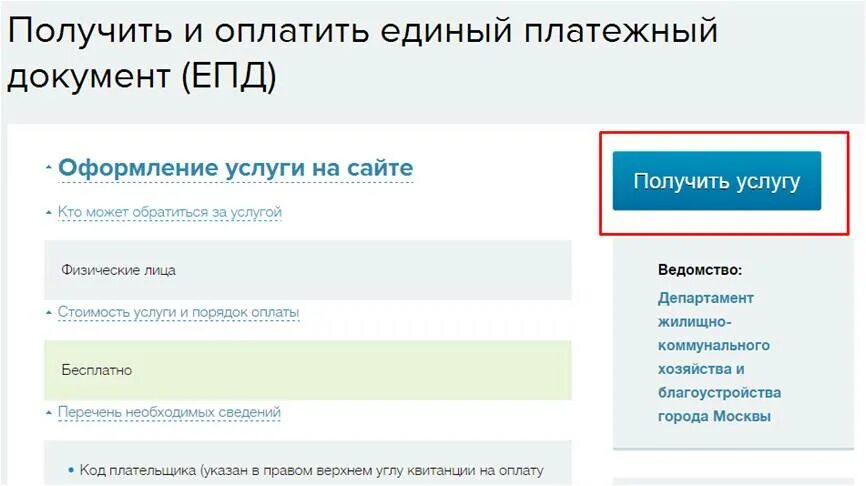The width and height of the screenshot is (866, 486).
Task: Click the «Получить услугу» button
Action: click(716, 181)
